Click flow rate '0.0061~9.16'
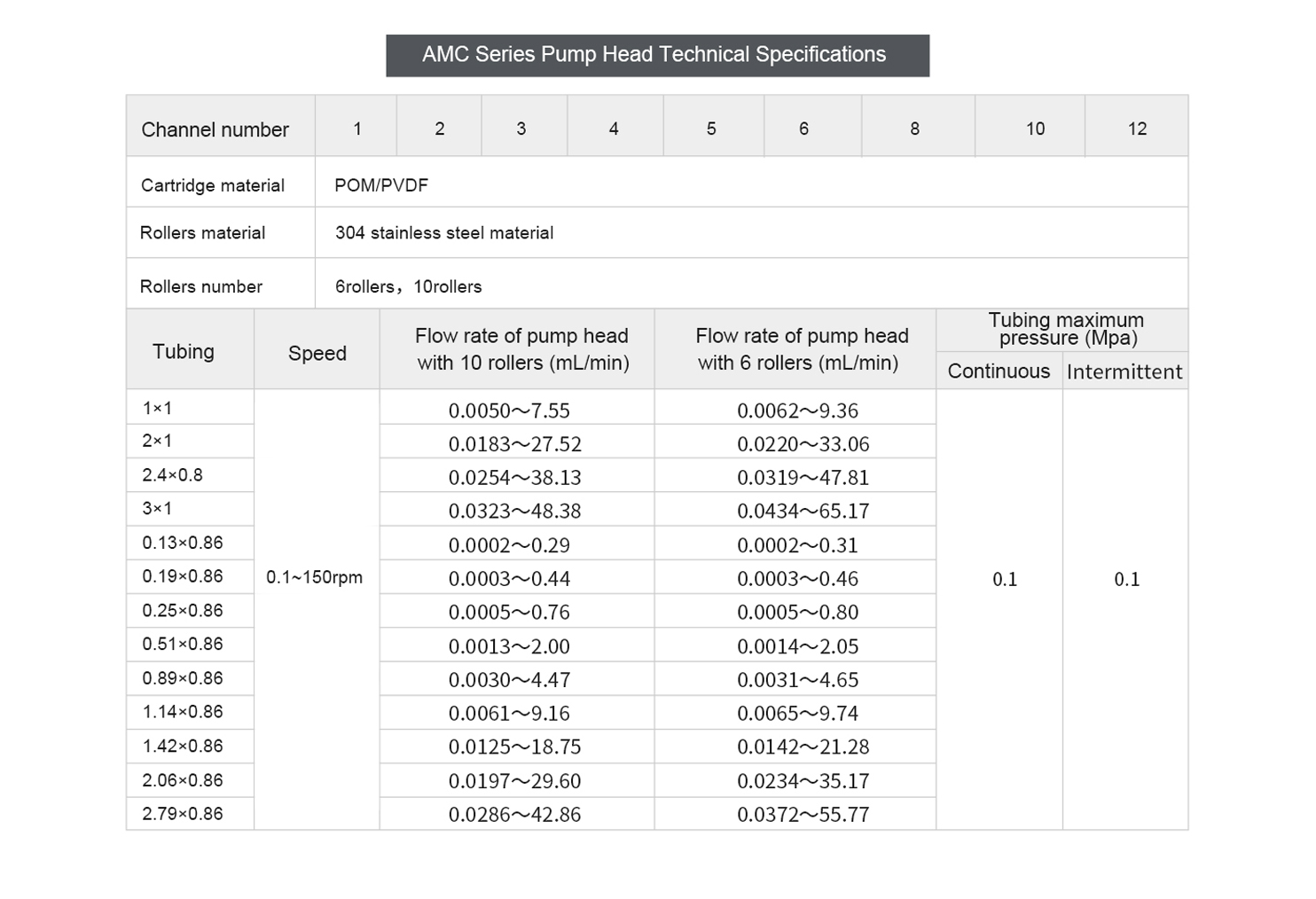1316x899 pixels. [x=509, y=714]
